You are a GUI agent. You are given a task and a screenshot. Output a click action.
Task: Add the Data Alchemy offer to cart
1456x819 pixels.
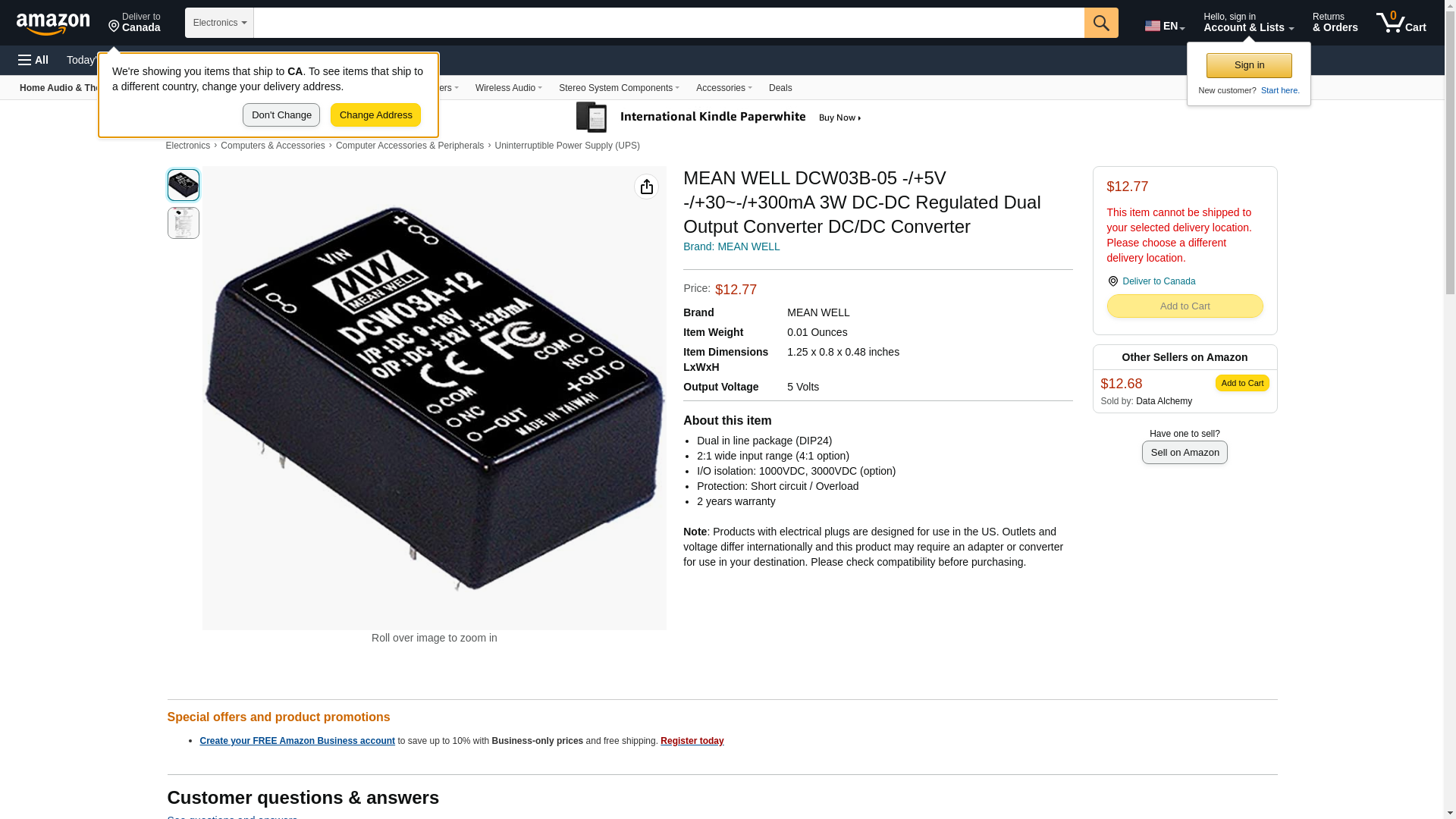[1242, 383]
